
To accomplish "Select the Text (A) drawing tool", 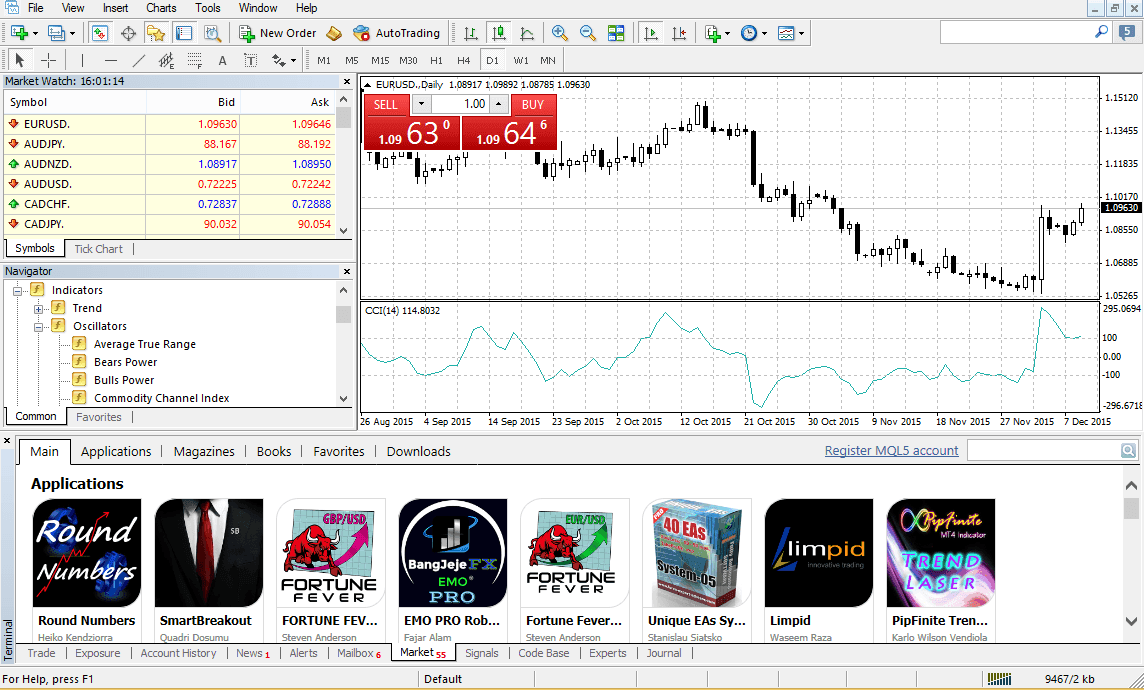I will (x=223, y=61).
